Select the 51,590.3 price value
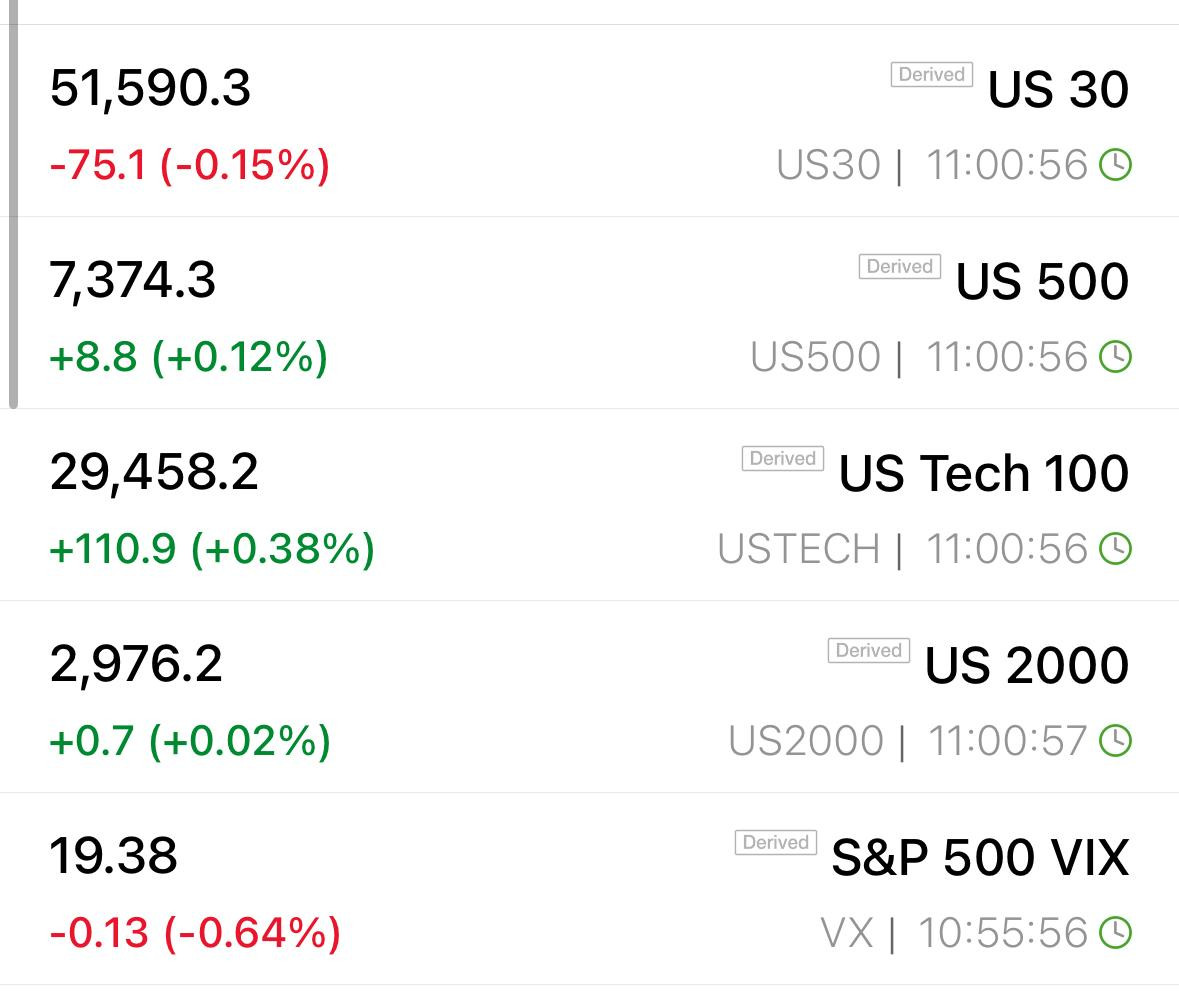Image resolution: width=1179 pixels, height=997 pixels. pos(150,89)
